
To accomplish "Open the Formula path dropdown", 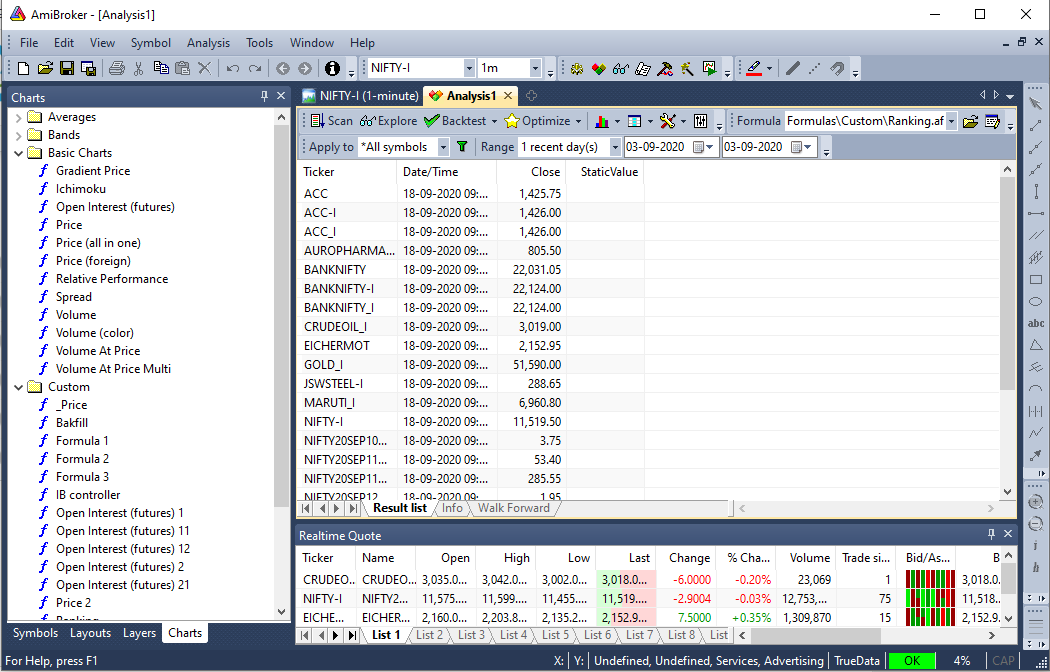I will tap(951, 121).
